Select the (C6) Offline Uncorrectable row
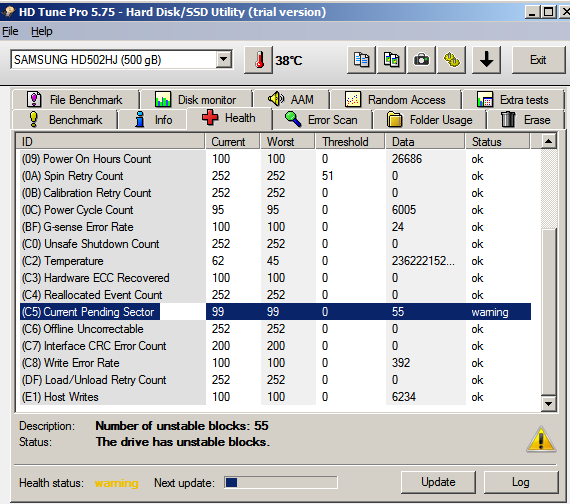This screenshot has height=504, width=570. tap(275, 329)
